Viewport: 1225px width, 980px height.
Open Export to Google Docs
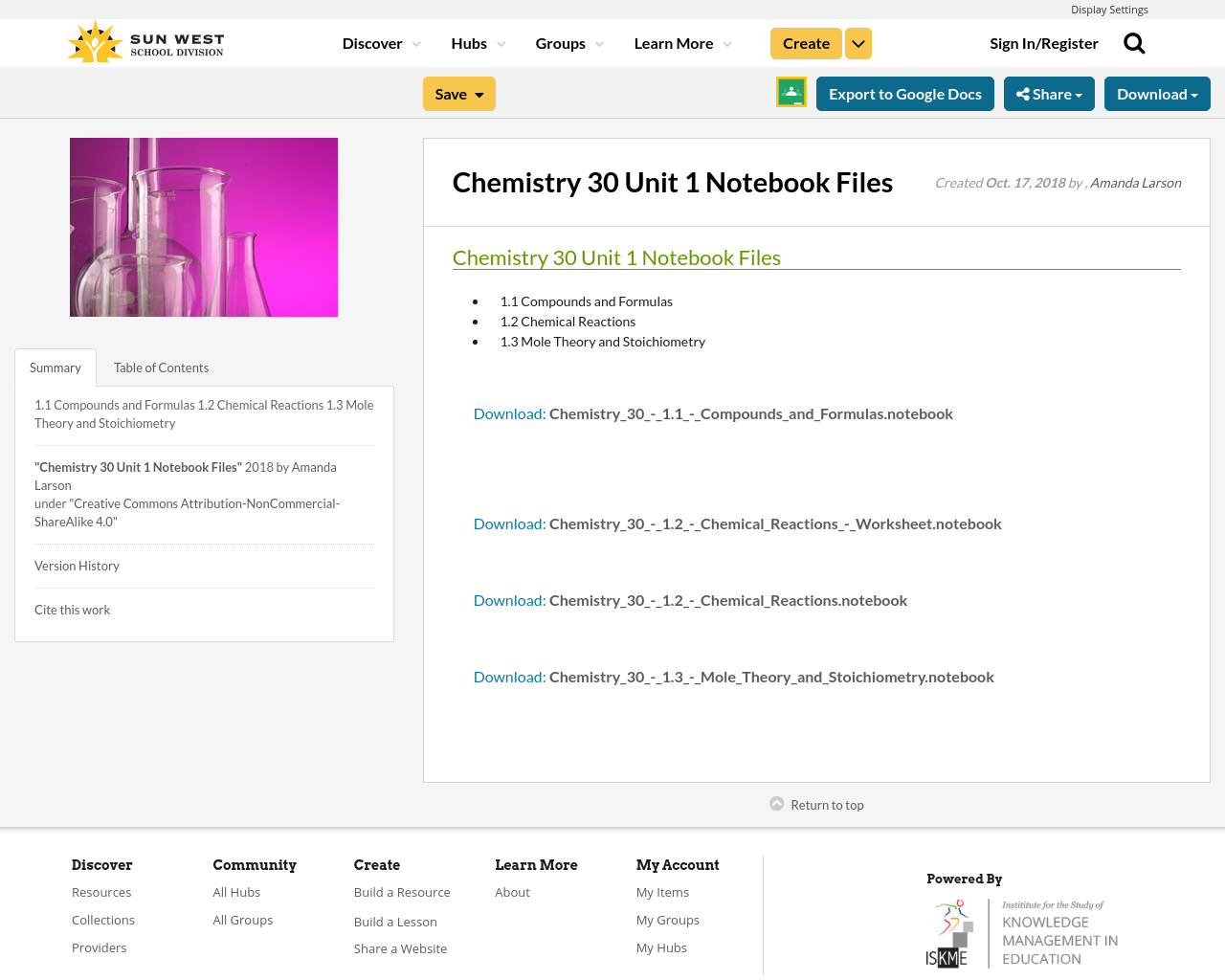point(904,92)
